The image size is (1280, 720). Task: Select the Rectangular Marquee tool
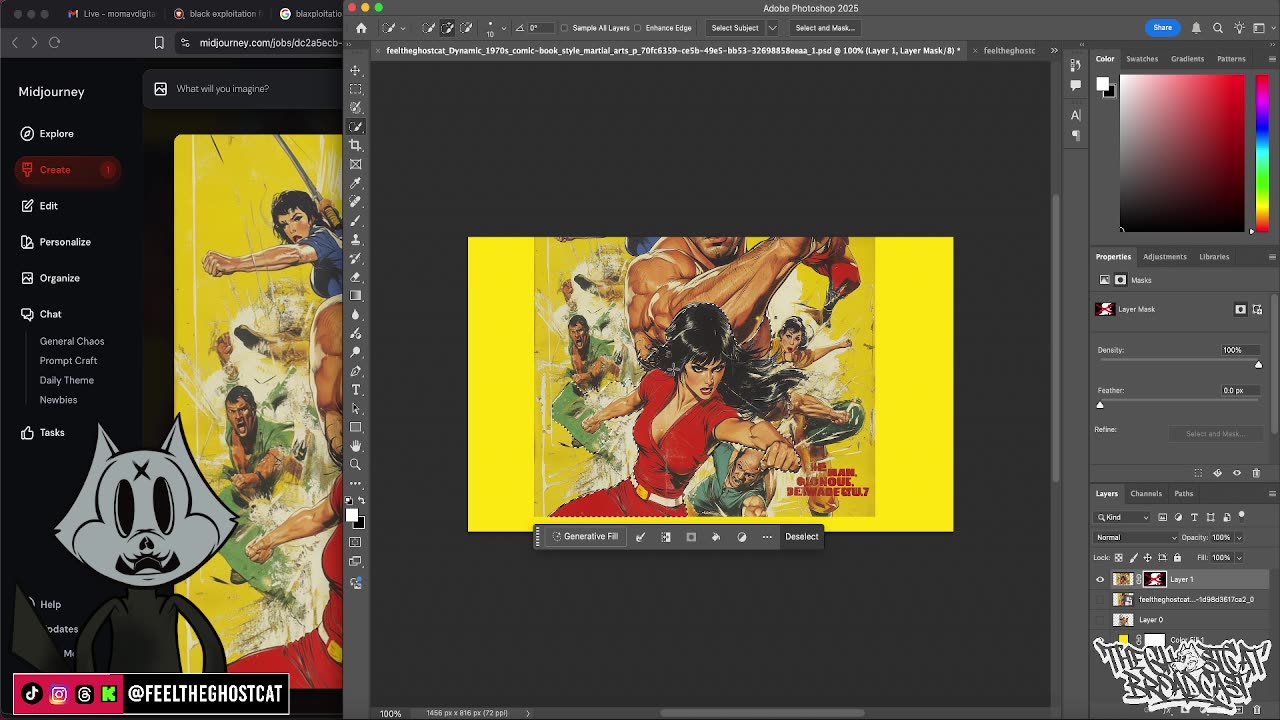click(x=355, y=89)
